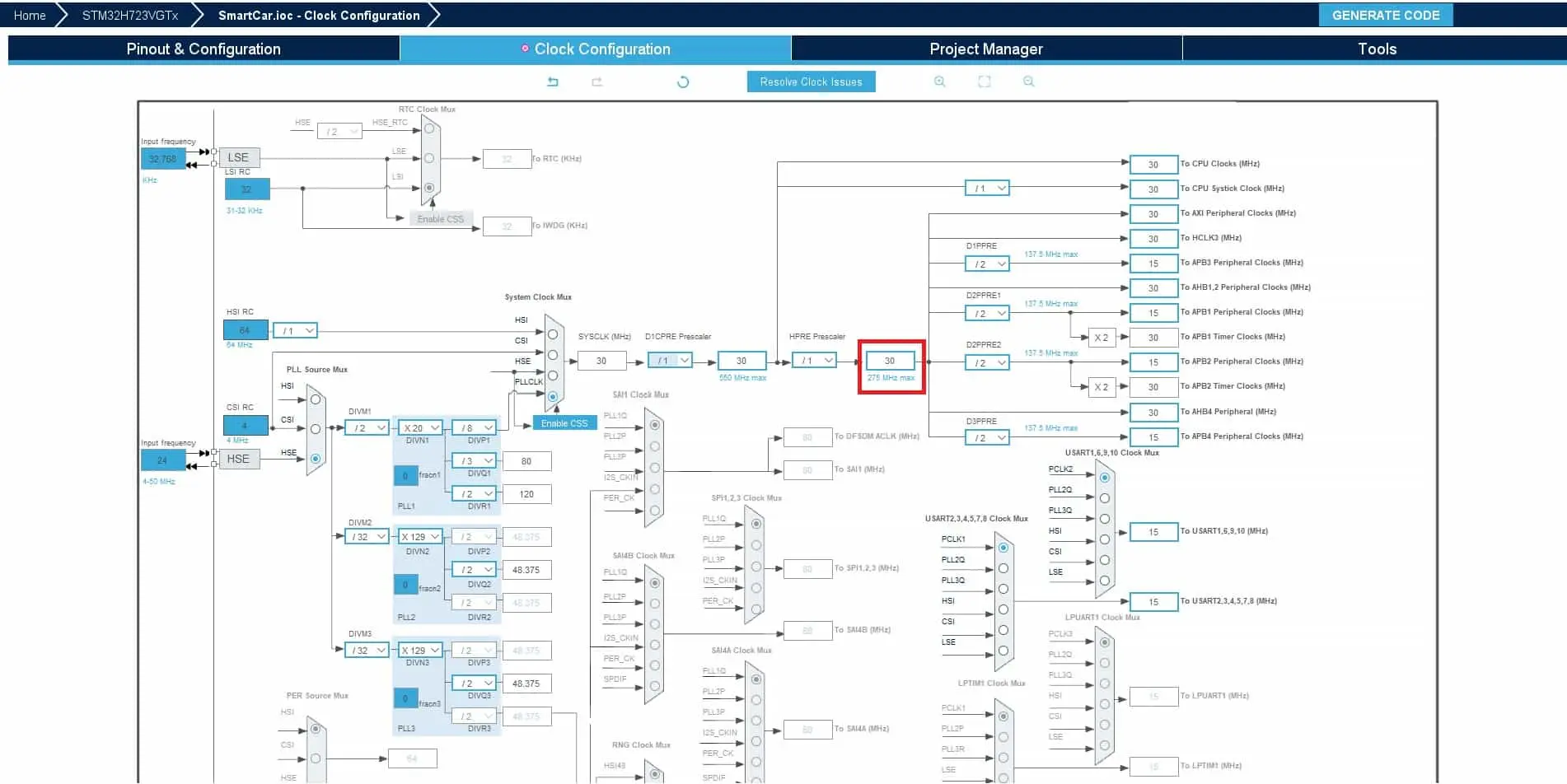The image size is (1567, 784).
Task: Click the HSE oscillator block
Action: [x=238, y=459]
